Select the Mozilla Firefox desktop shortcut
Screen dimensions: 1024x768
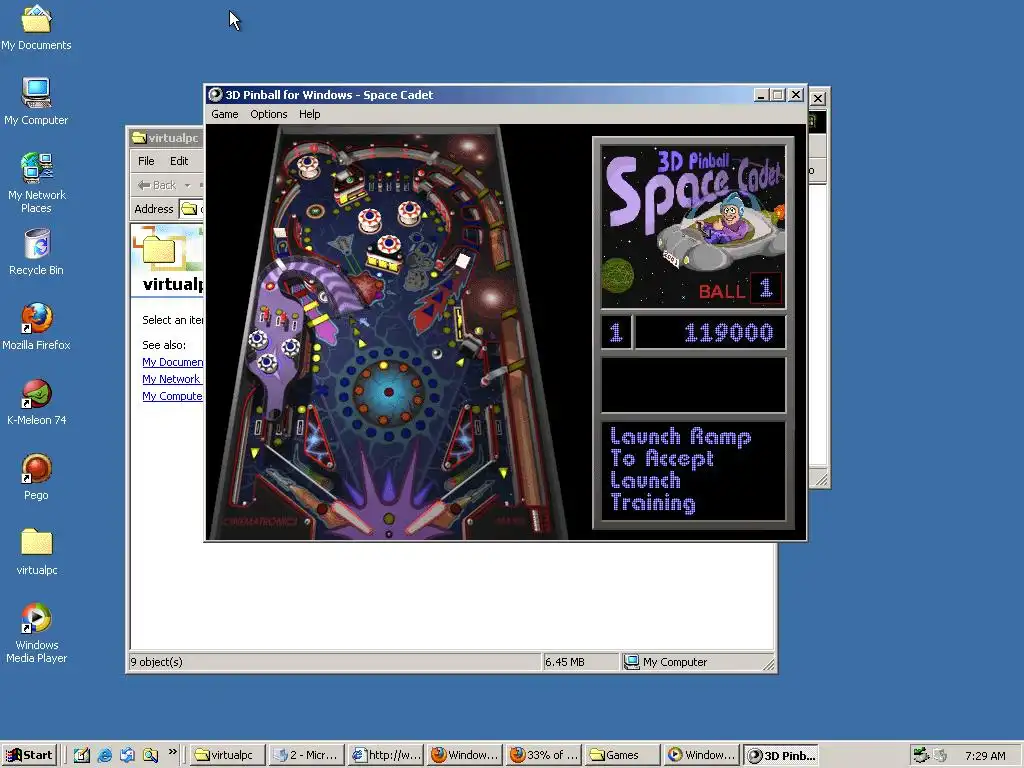36,327
